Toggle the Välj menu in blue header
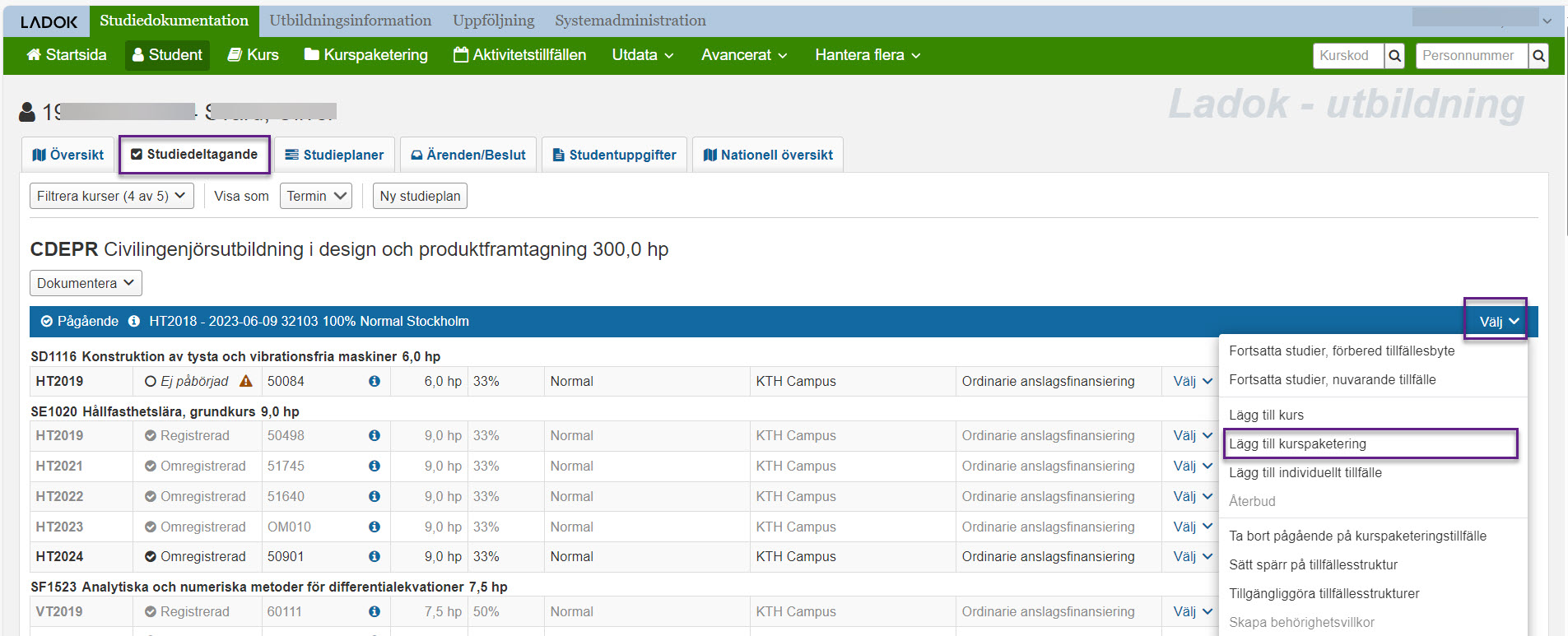The image size is (1568, 636). click(1499, 322)
